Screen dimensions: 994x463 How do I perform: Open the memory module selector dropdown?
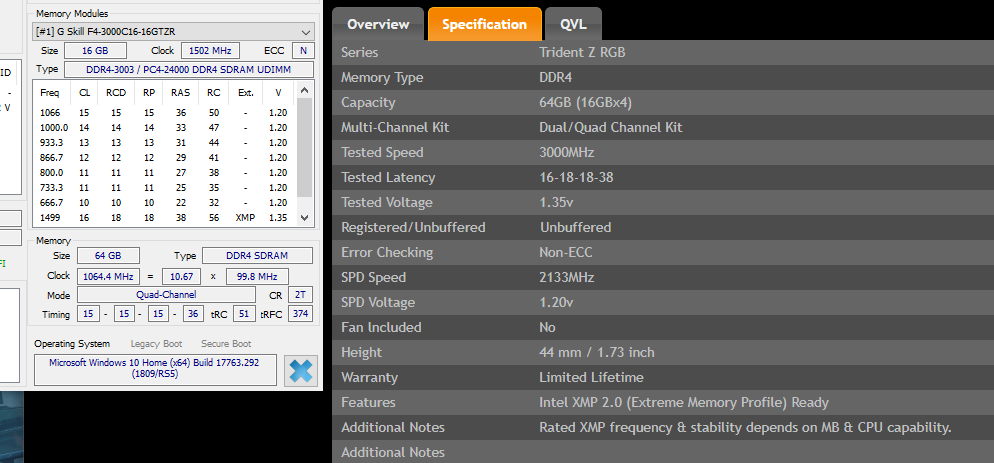(x=173, y=32)
